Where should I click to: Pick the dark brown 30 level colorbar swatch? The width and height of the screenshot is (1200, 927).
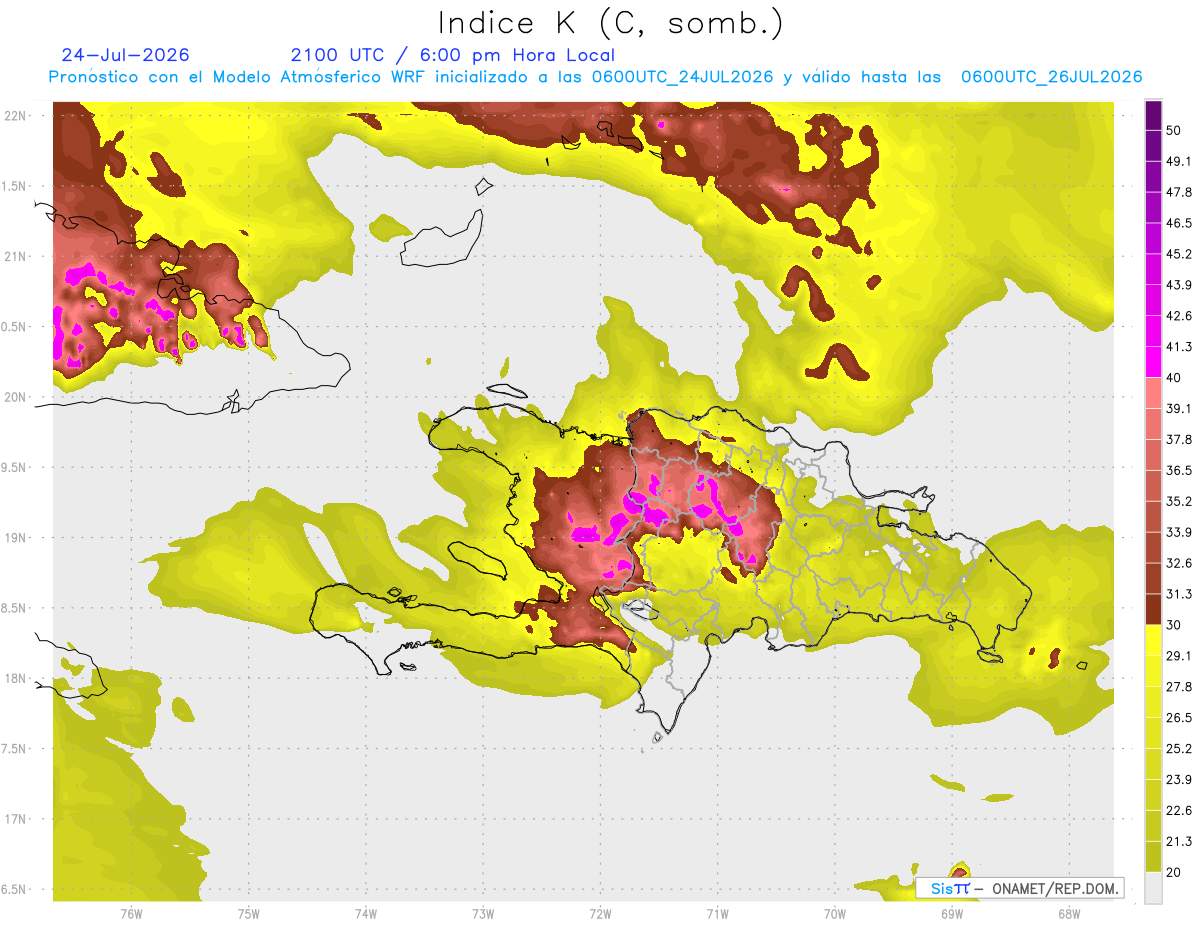coord(1153,609)
